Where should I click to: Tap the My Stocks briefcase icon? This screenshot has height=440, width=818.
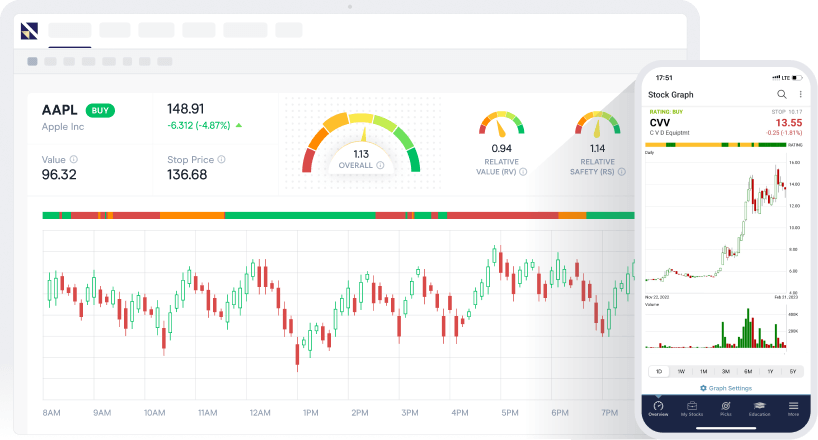691,406
